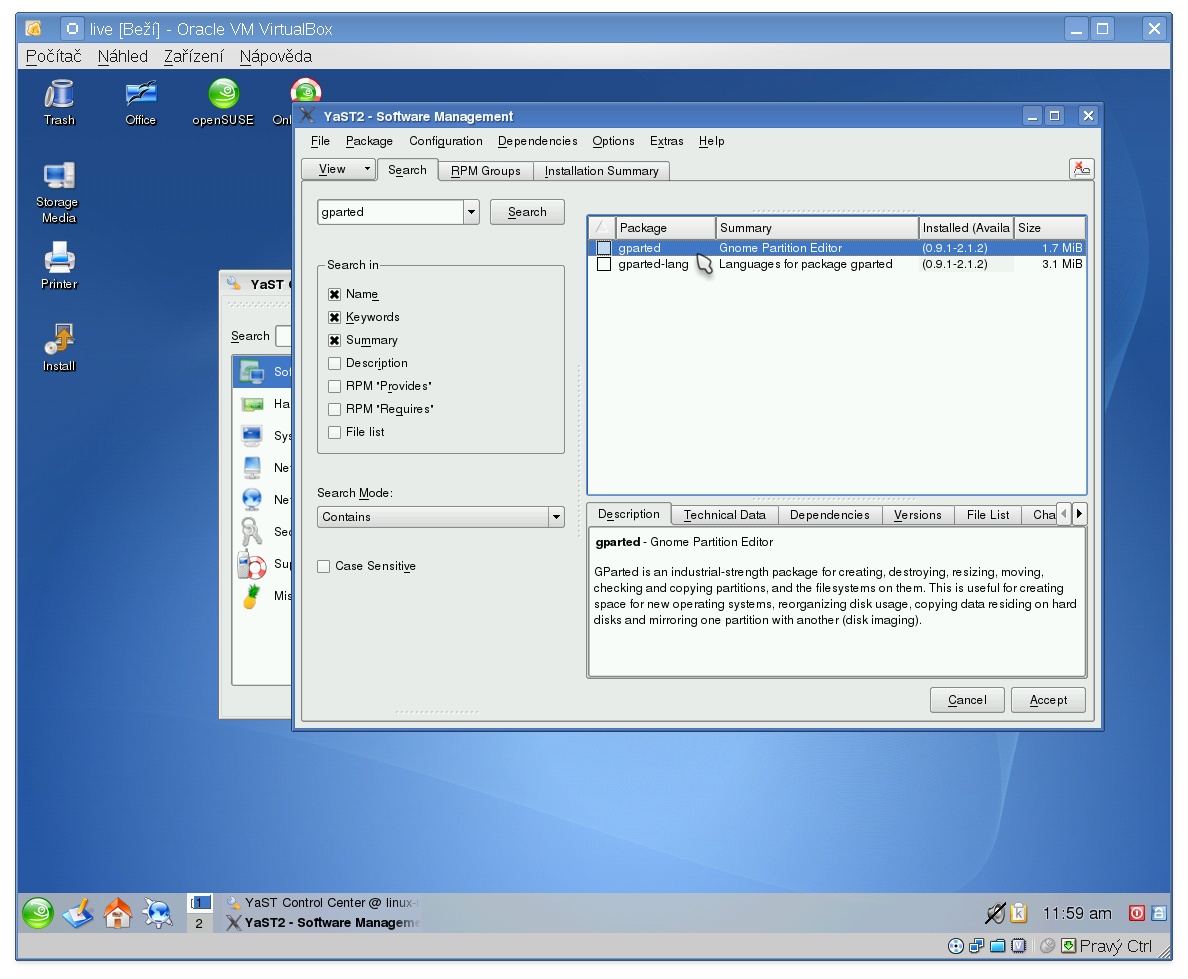1188x979 pixels.
Task: Mark gparted-lang package checkbox
Action: 604,265
